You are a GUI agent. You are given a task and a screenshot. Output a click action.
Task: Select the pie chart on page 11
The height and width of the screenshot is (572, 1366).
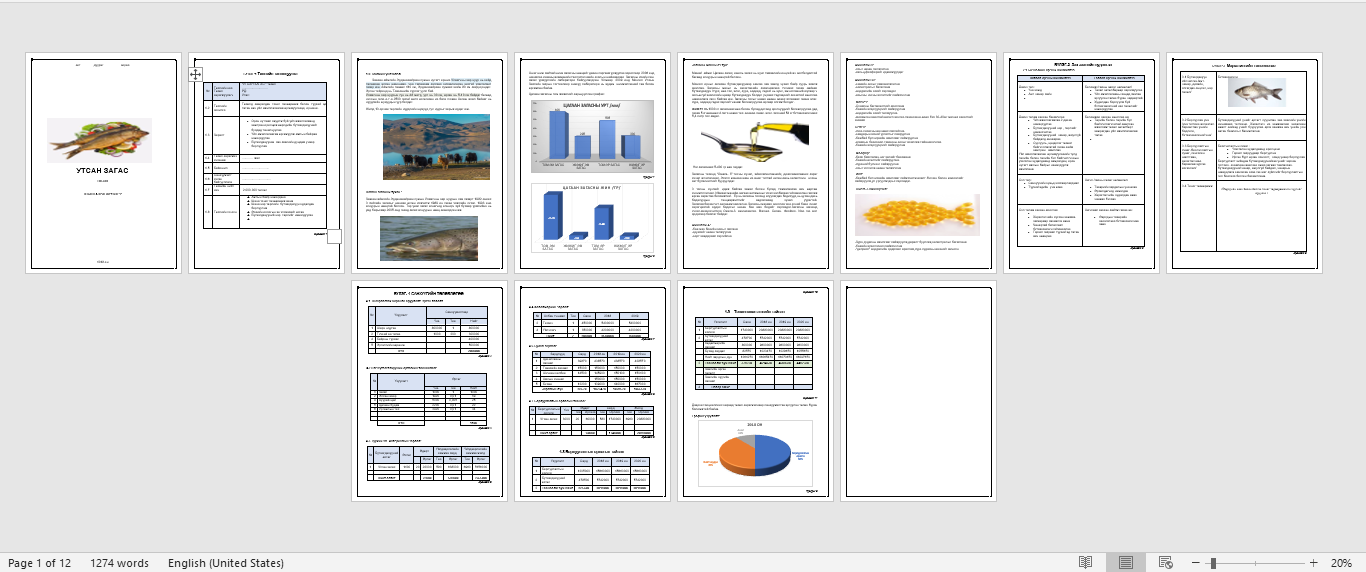[x=755, y=455]
